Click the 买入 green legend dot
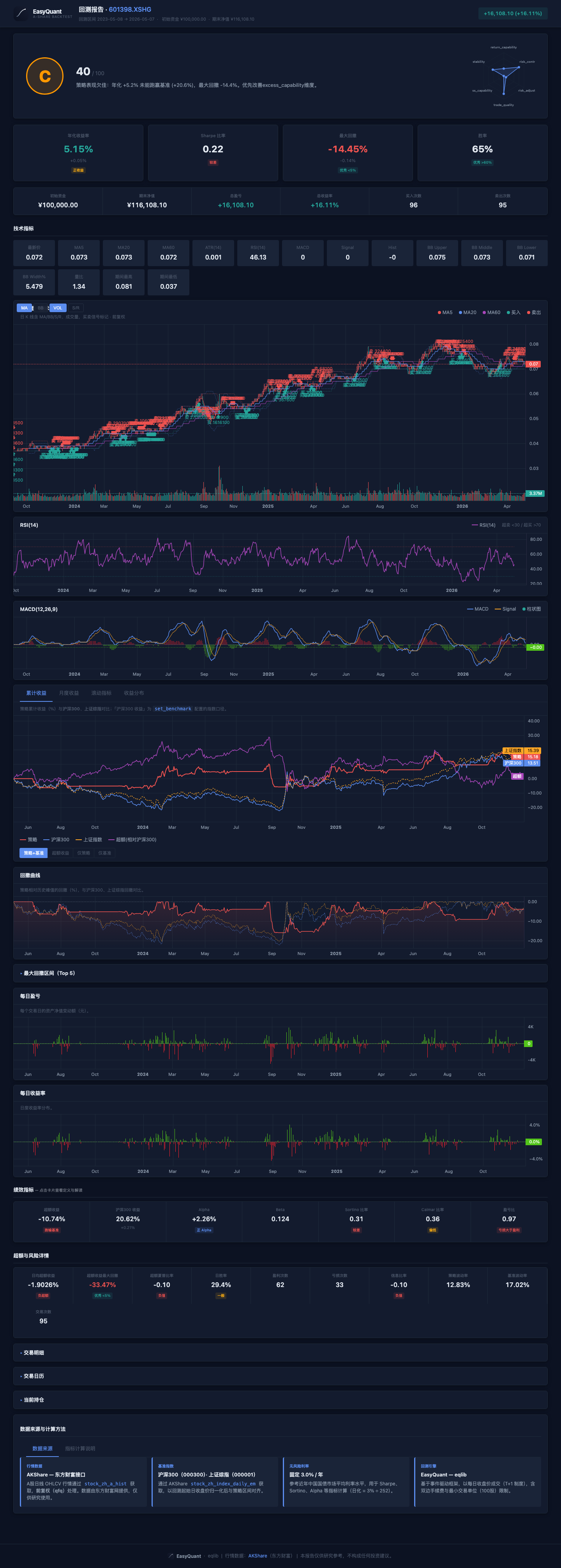This screenshot has height=1568, width=561. click(508, 313)
